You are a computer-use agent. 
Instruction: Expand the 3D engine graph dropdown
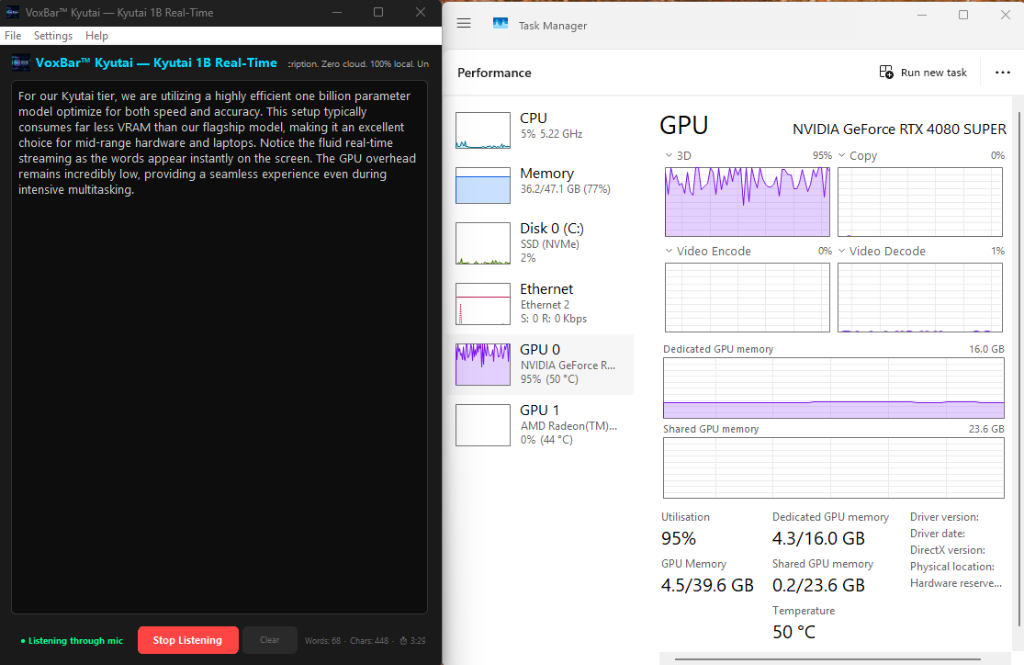click(x=669, y=156)
